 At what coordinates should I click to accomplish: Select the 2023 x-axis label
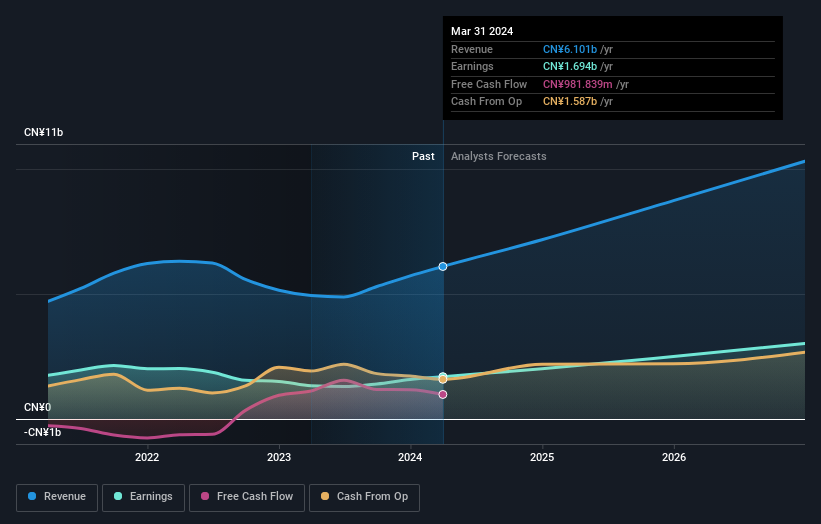pos(279,457)
